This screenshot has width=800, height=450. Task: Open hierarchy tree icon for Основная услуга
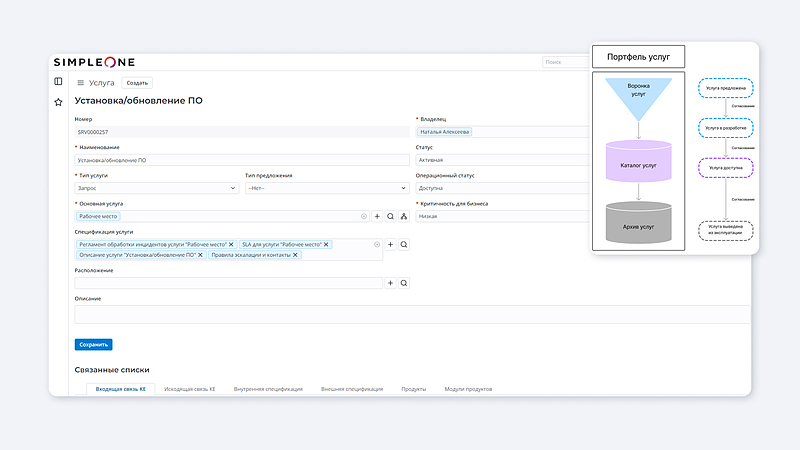(403, 216)
